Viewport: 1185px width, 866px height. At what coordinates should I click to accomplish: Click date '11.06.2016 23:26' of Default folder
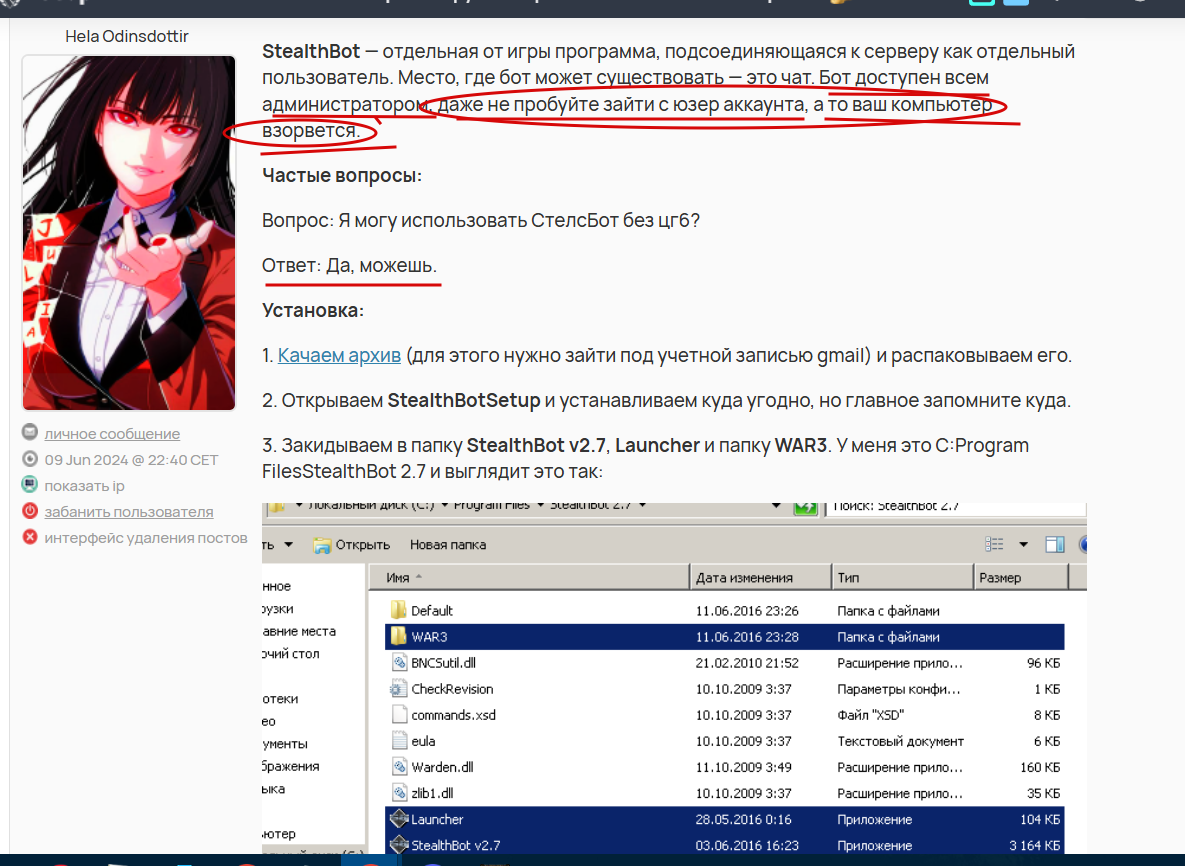[747, 611]
